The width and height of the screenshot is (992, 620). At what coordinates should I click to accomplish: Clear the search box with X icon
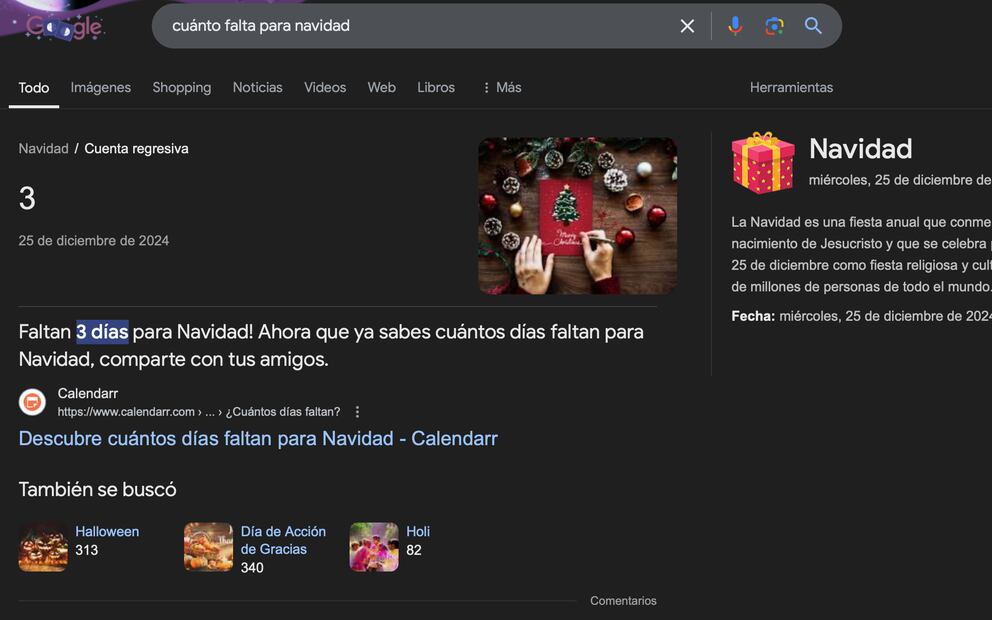click(687, 26)
